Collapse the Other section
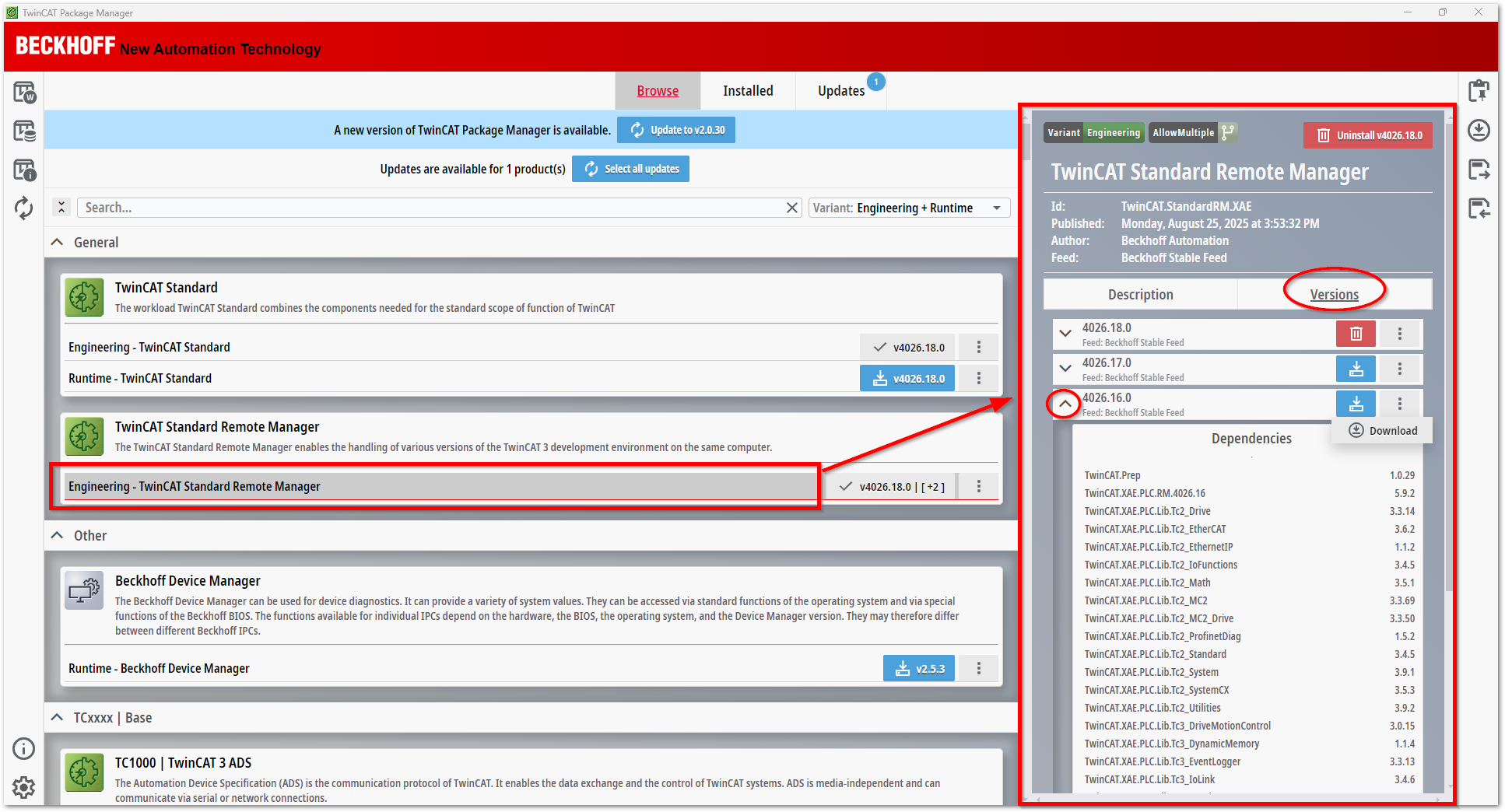The width and height of the screenshot is (1505, 812). (58, 536)
